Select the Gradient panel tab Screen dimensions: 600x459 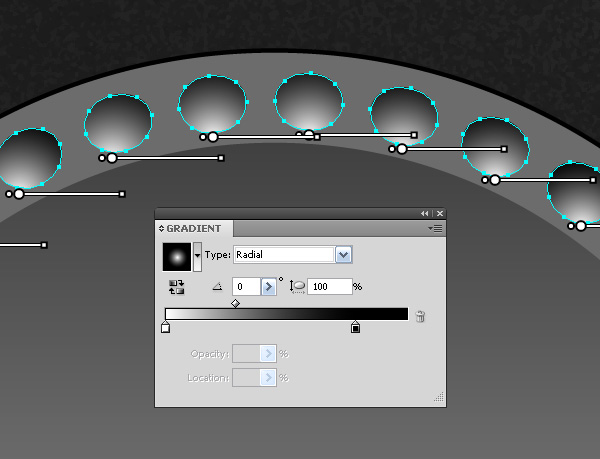click(194, 229)
